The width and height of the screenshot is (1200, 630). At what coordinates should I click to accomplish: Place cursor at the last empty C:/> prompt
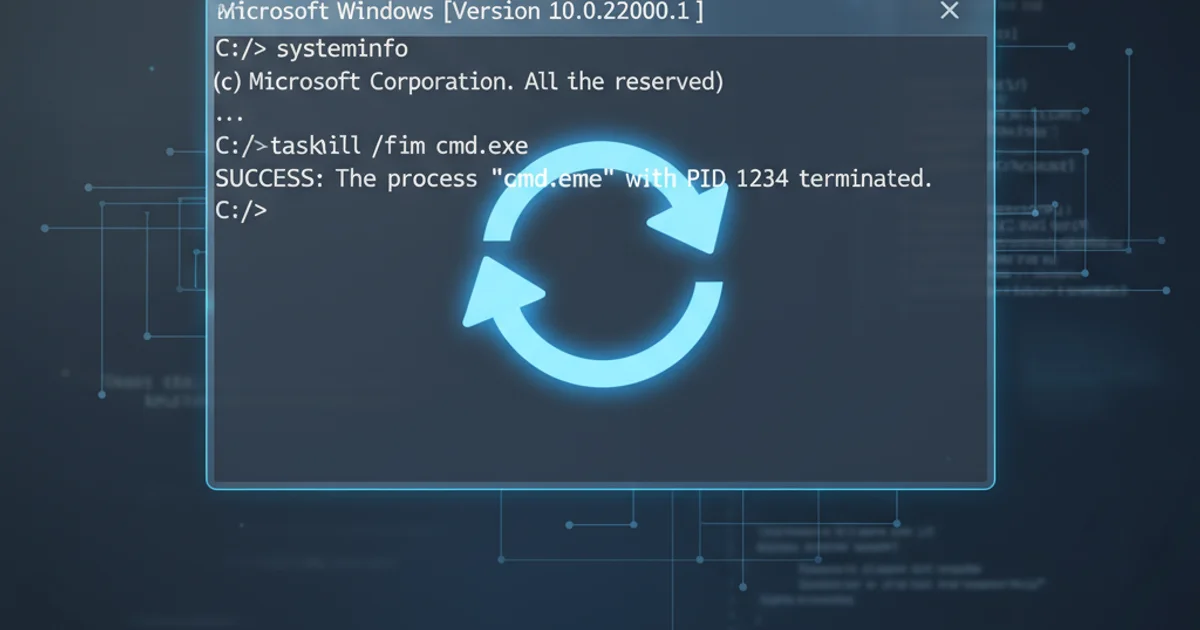241,210
